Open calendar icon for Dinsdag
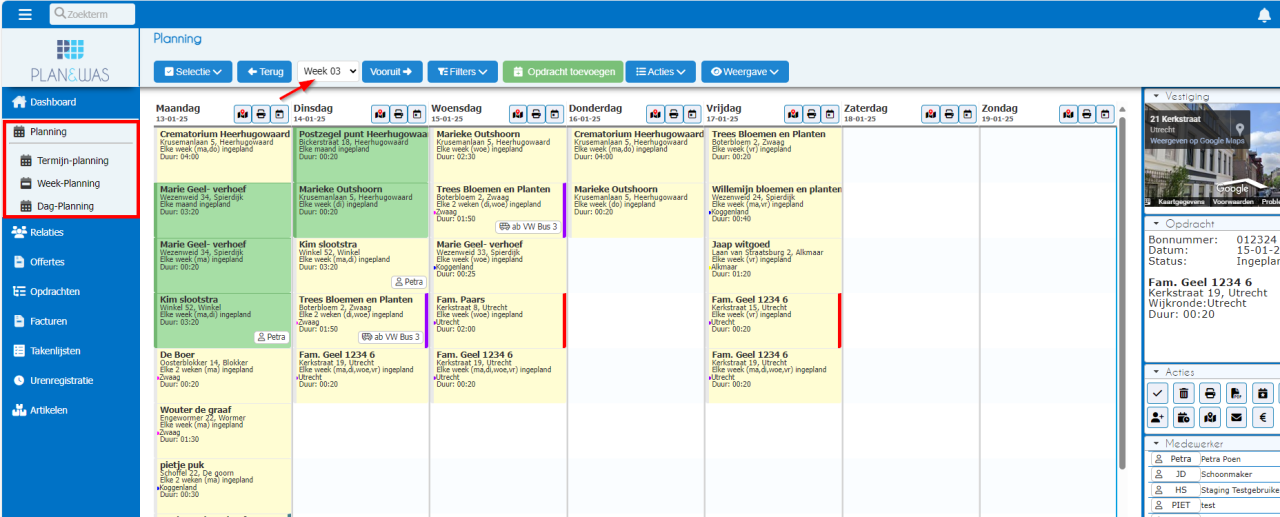 pos(417,114)
